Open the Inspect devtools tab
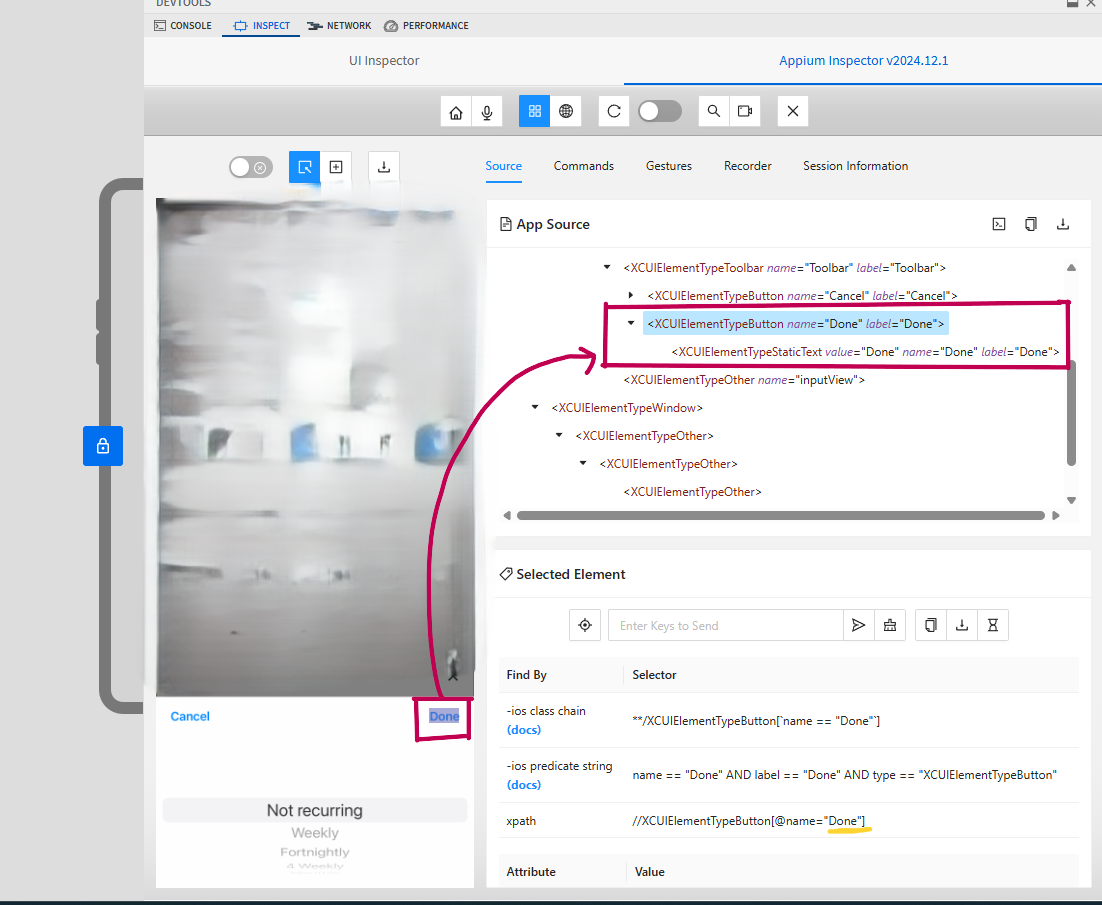 [261, 26]
